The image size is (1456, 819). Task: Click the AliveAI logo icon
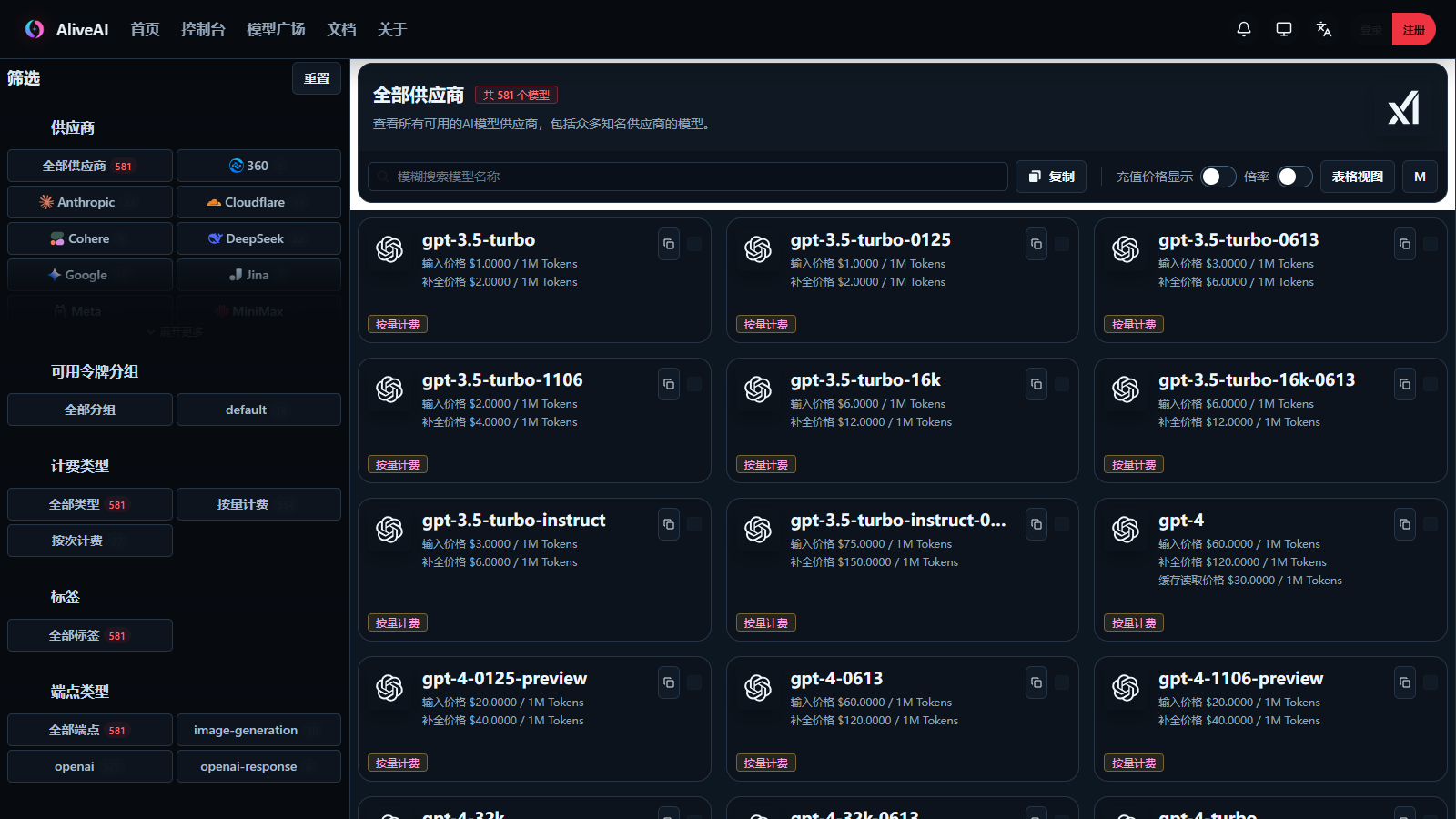[x=35, y=29]
